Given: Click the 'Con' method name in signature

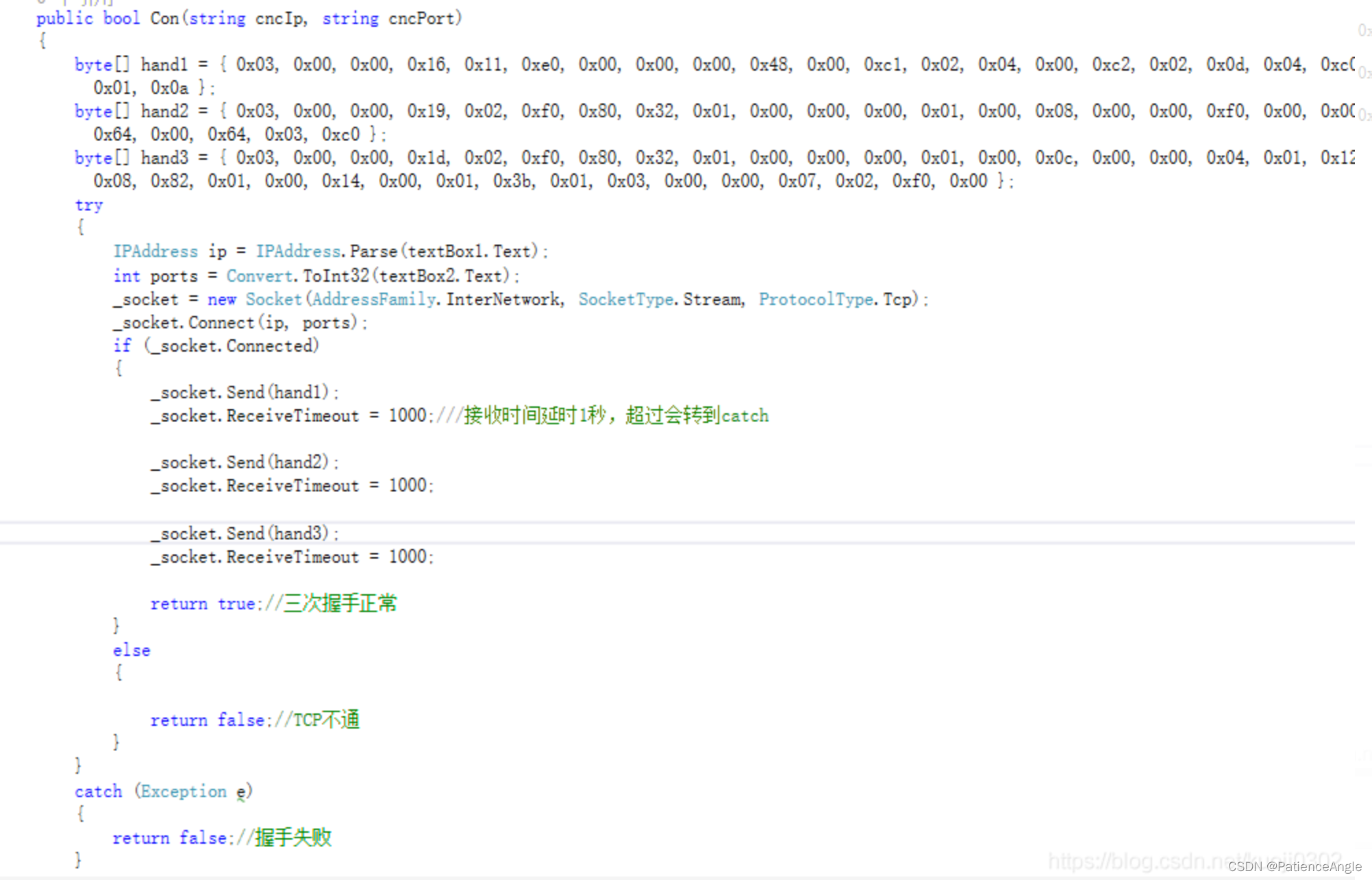Looking at the screenshot, I should coord(164,19).
